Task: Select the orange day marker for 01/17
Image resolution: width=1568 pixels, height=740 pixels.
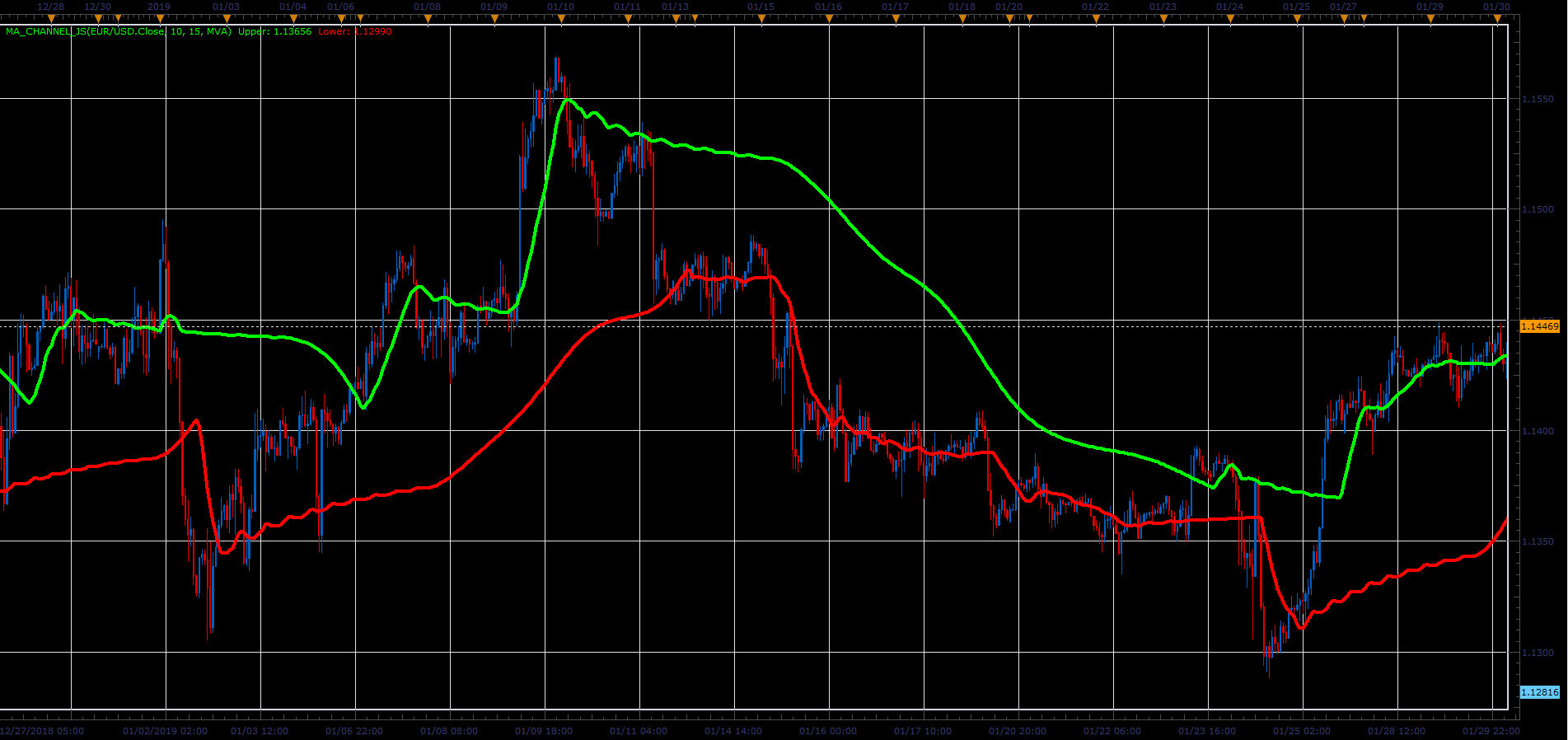Action: tap(896, 18)
